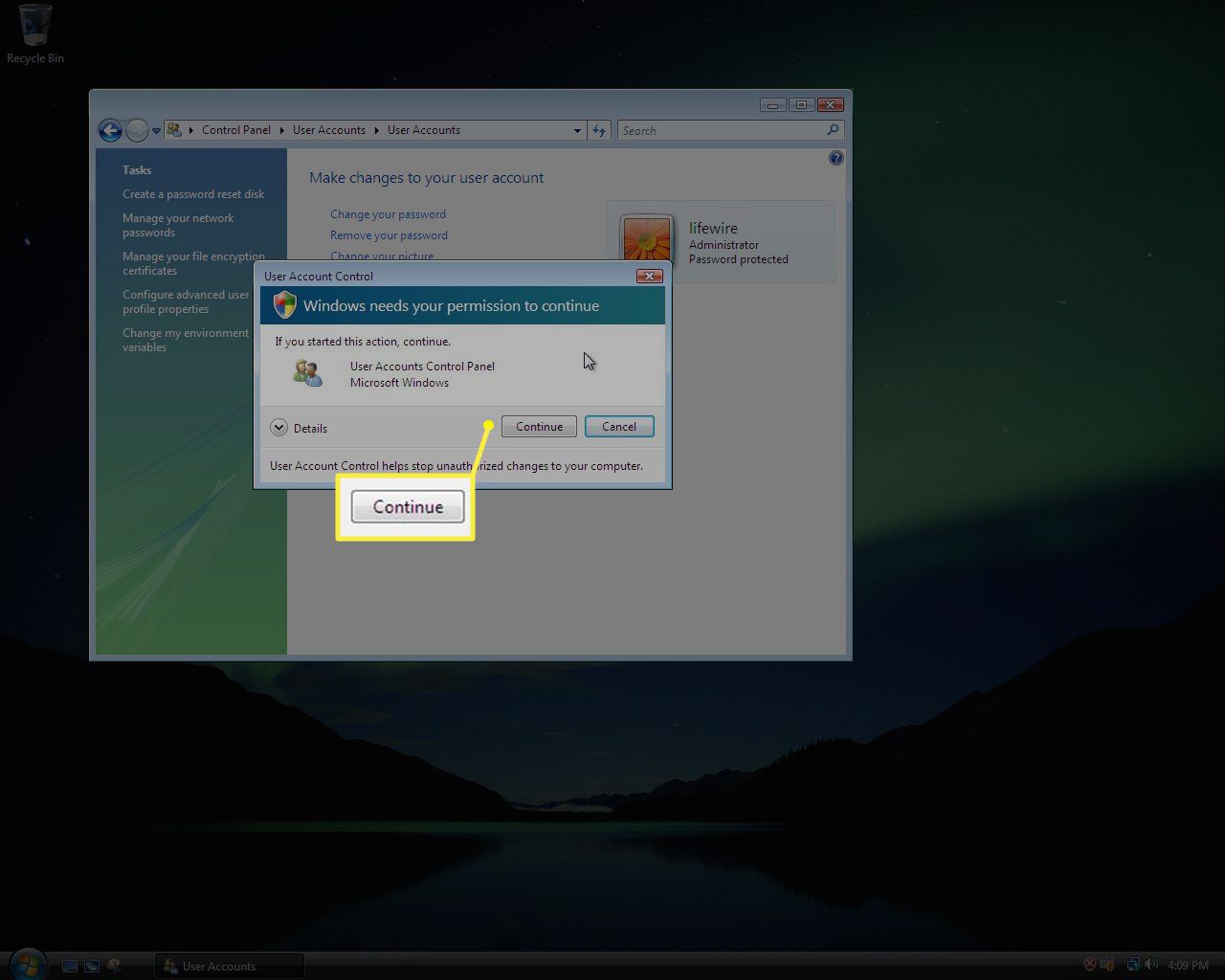1225x980 pixels.
Task: Open Create a password reset disk
Action: tap(193, 194)
